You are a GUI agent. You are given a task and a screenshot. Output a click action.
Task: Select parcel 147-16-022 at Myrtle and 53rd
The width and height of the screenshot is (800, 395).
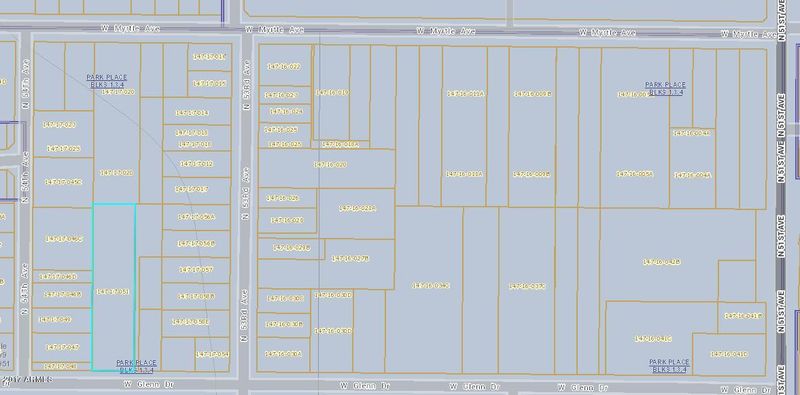tap(285, 66)
